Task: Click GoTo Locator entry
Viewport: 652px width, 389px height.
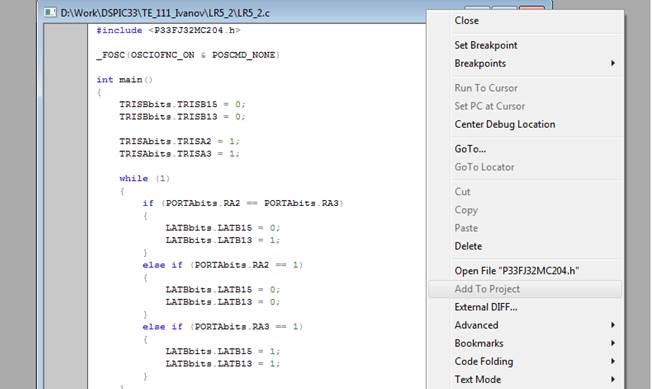Action: point(484,167)
